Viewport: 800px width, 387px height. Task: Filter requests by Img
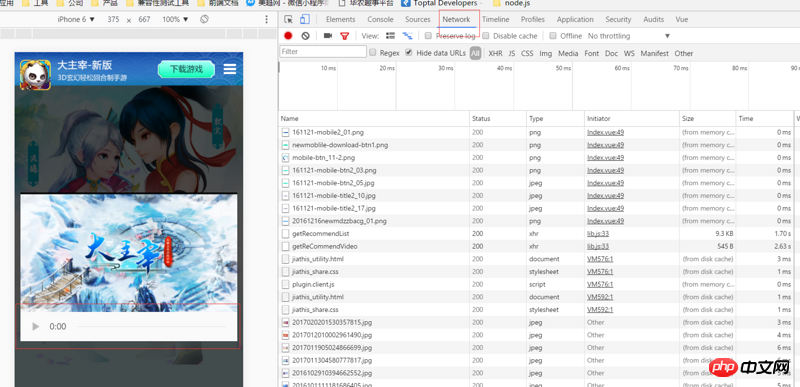click(x=545, y=53)
